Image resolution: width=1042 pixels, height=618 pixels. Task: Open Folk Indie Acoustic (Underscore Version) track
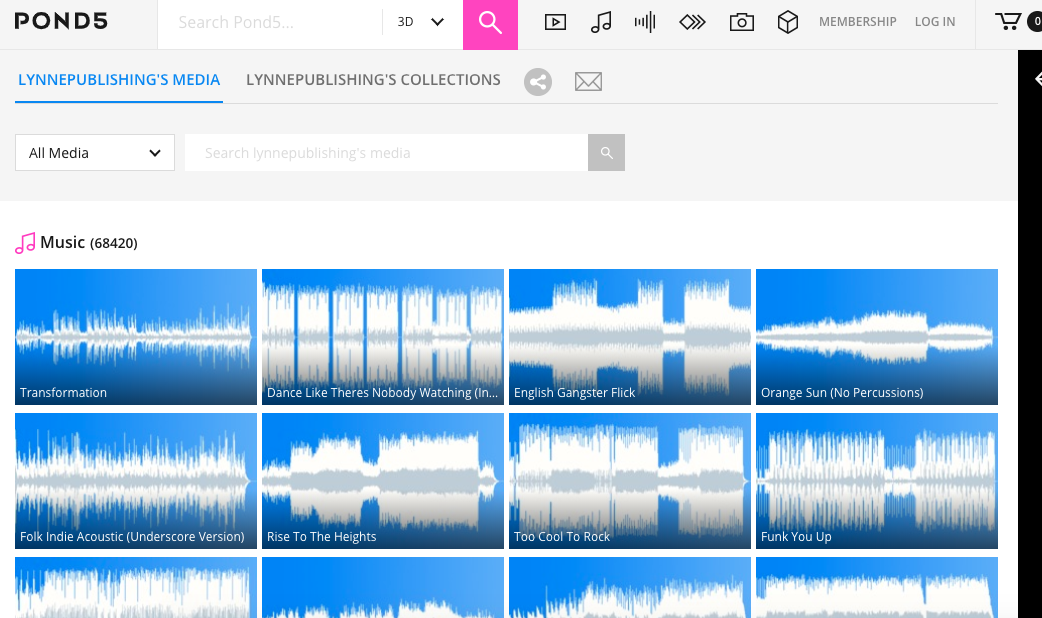(136, 481)
